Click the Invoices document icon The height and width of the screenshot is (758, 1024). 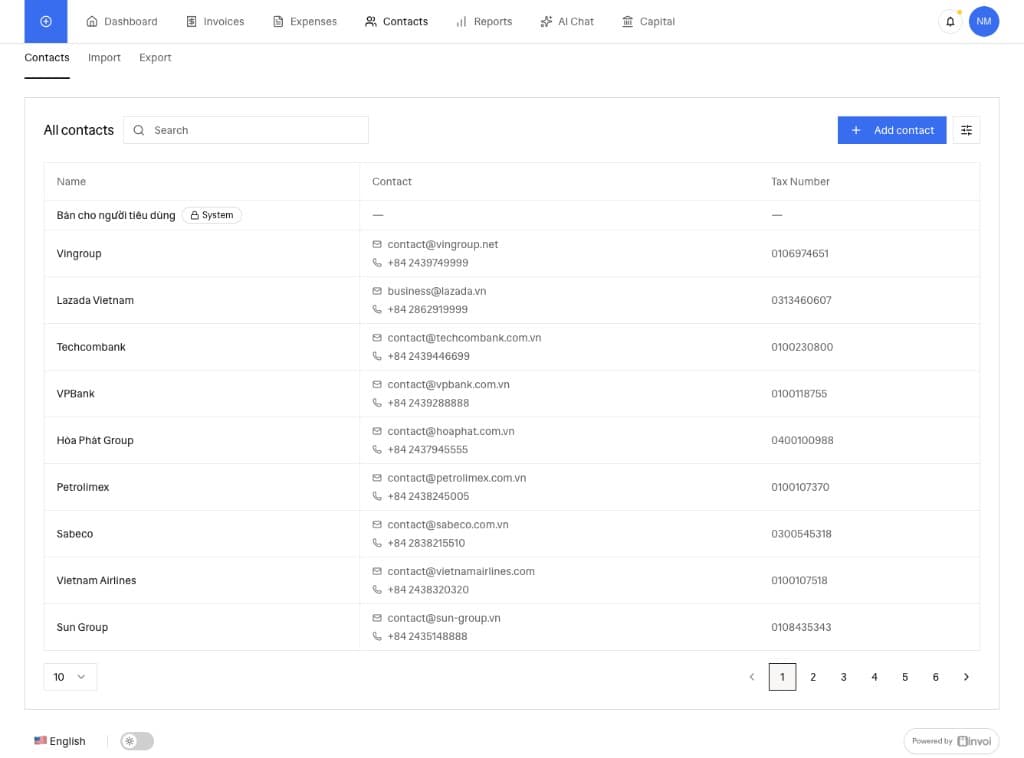point(191,22)
